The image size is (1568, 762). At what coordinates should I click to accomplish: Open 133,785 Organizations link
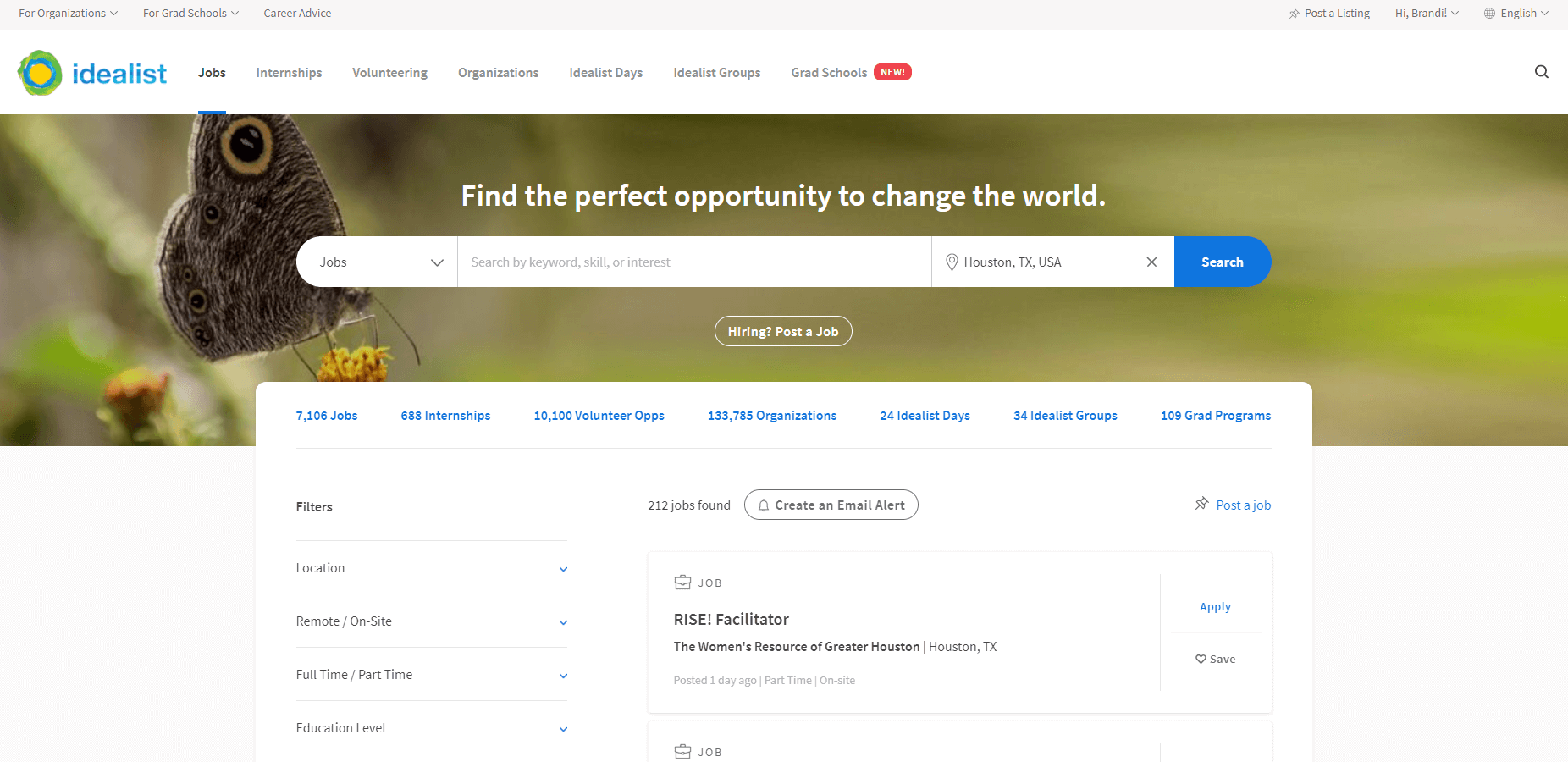coord(772,416)
